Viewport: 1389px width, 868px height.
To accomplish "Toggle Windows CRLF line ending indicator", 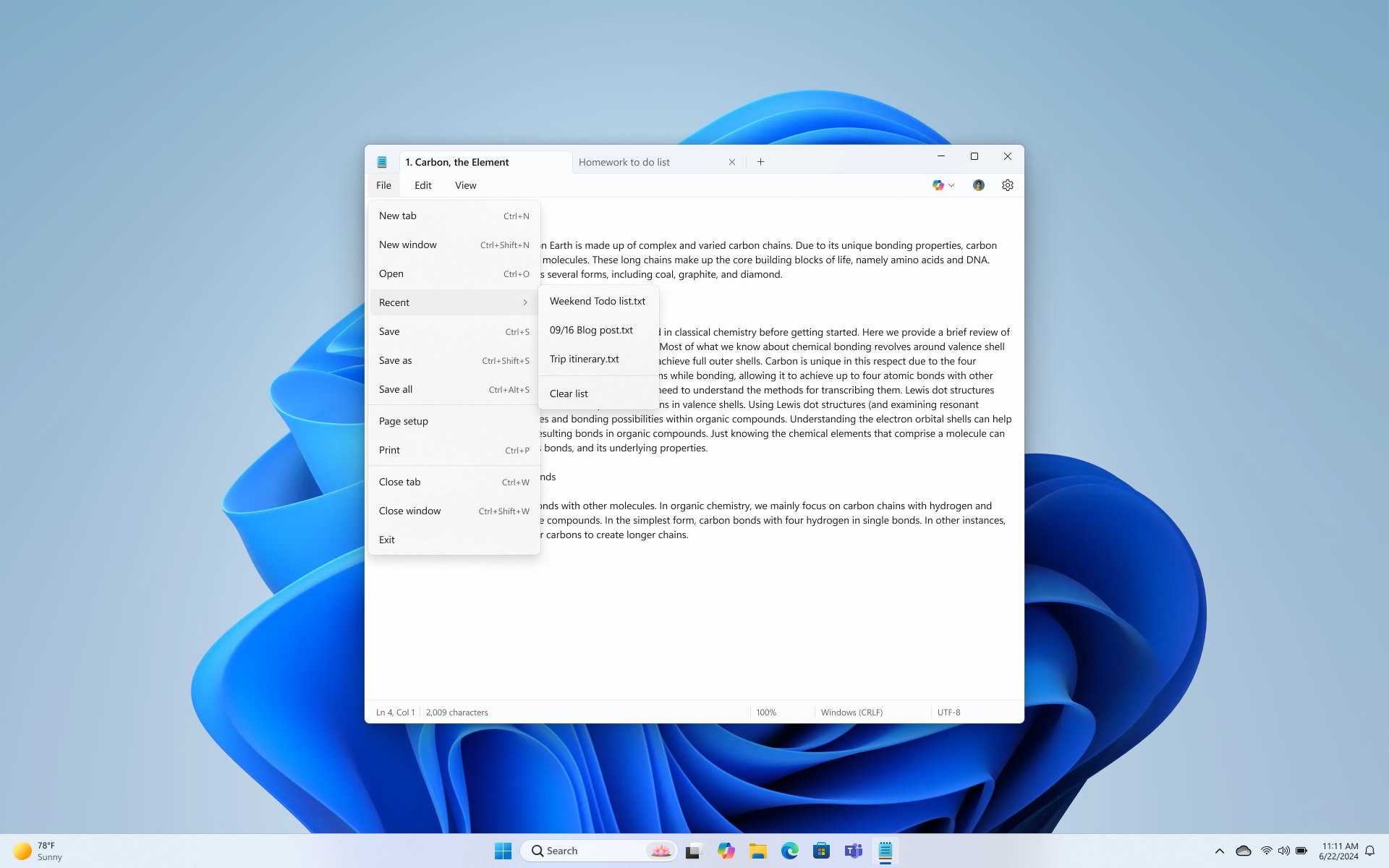I will click(x=851, y=712).
